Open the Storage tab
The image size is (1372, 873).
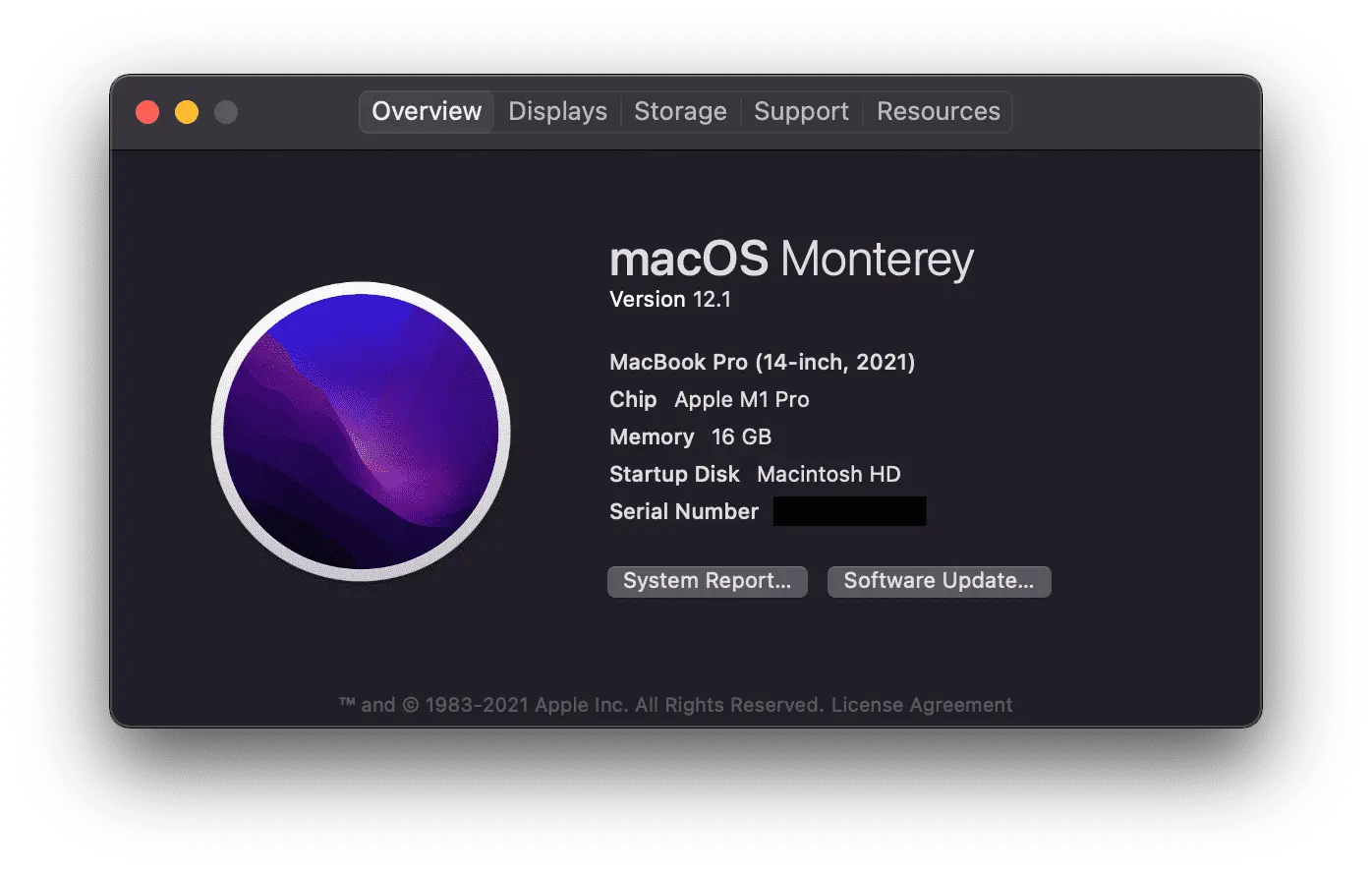point(680,111)
